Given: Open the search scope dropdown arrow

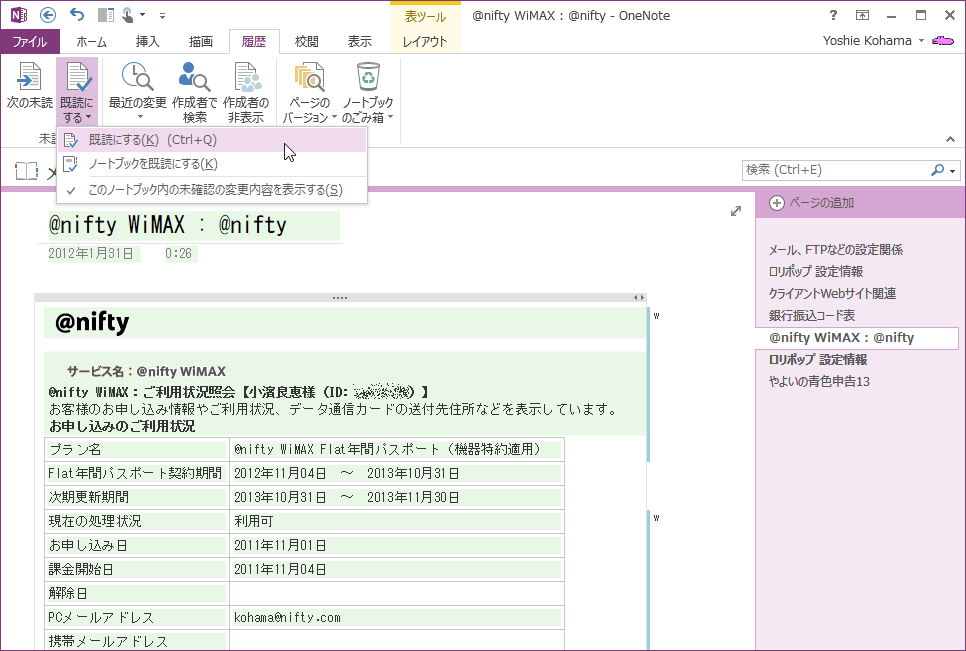Looking at the screenshot, I should point(953,171).
